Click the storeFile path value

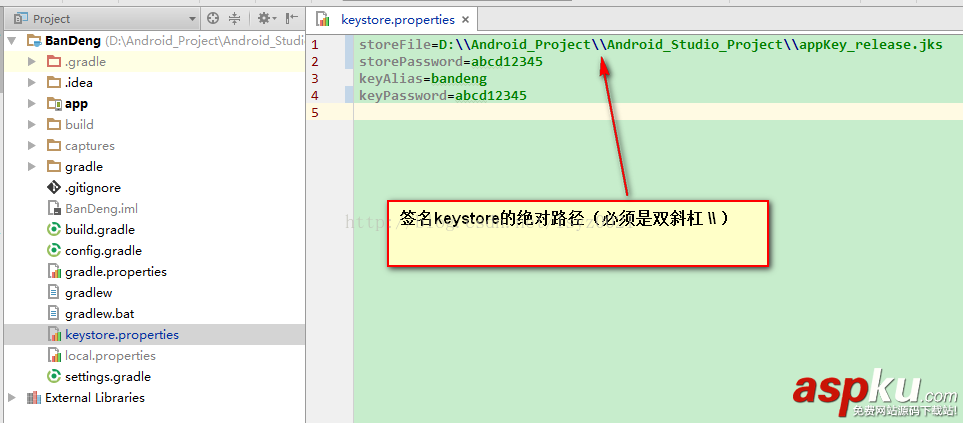click(x=690, y=45)
